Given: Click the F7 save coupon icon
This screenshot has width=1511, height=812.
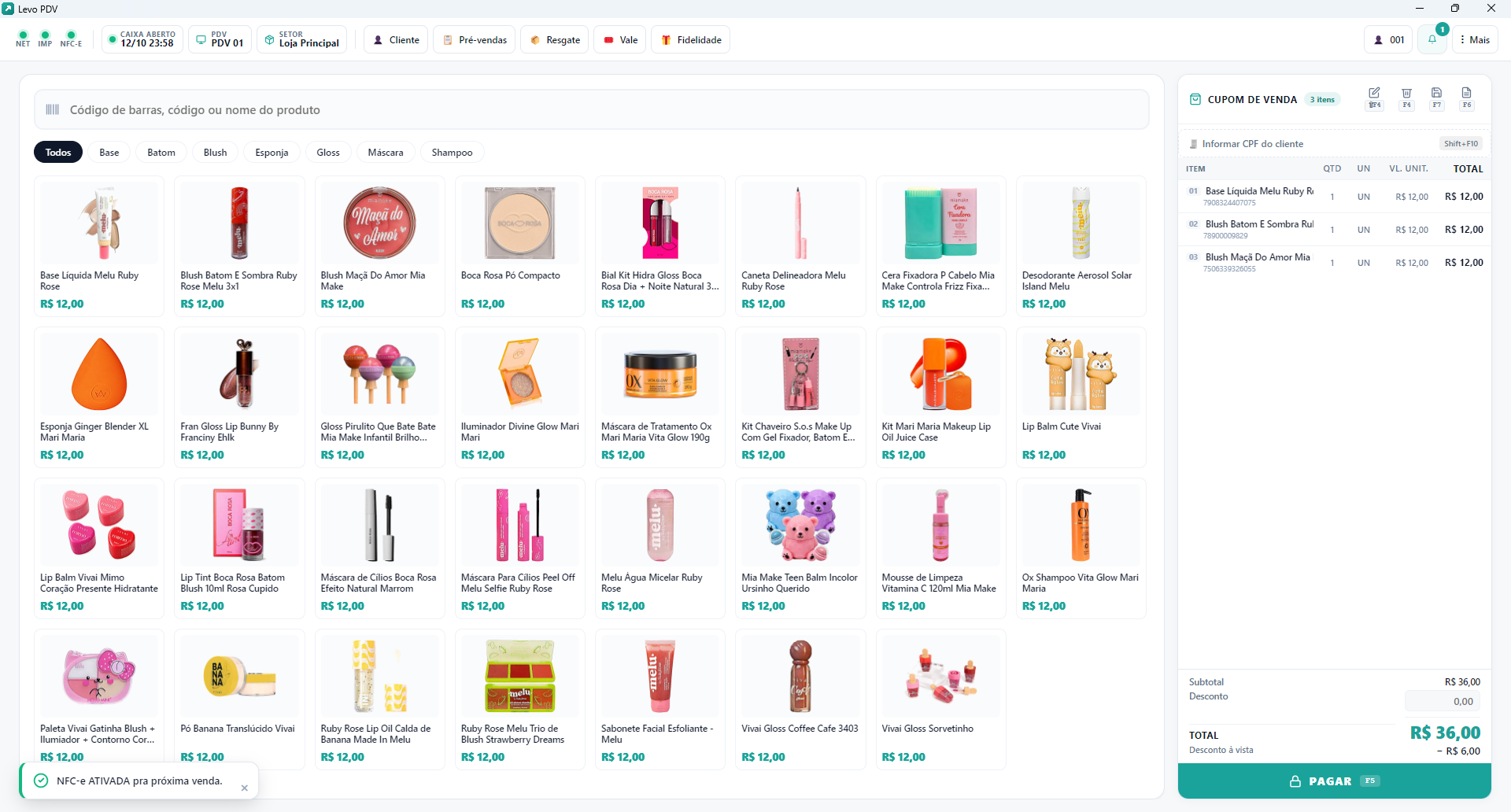Looking at the screenshot, I should tap(1436, 98).
